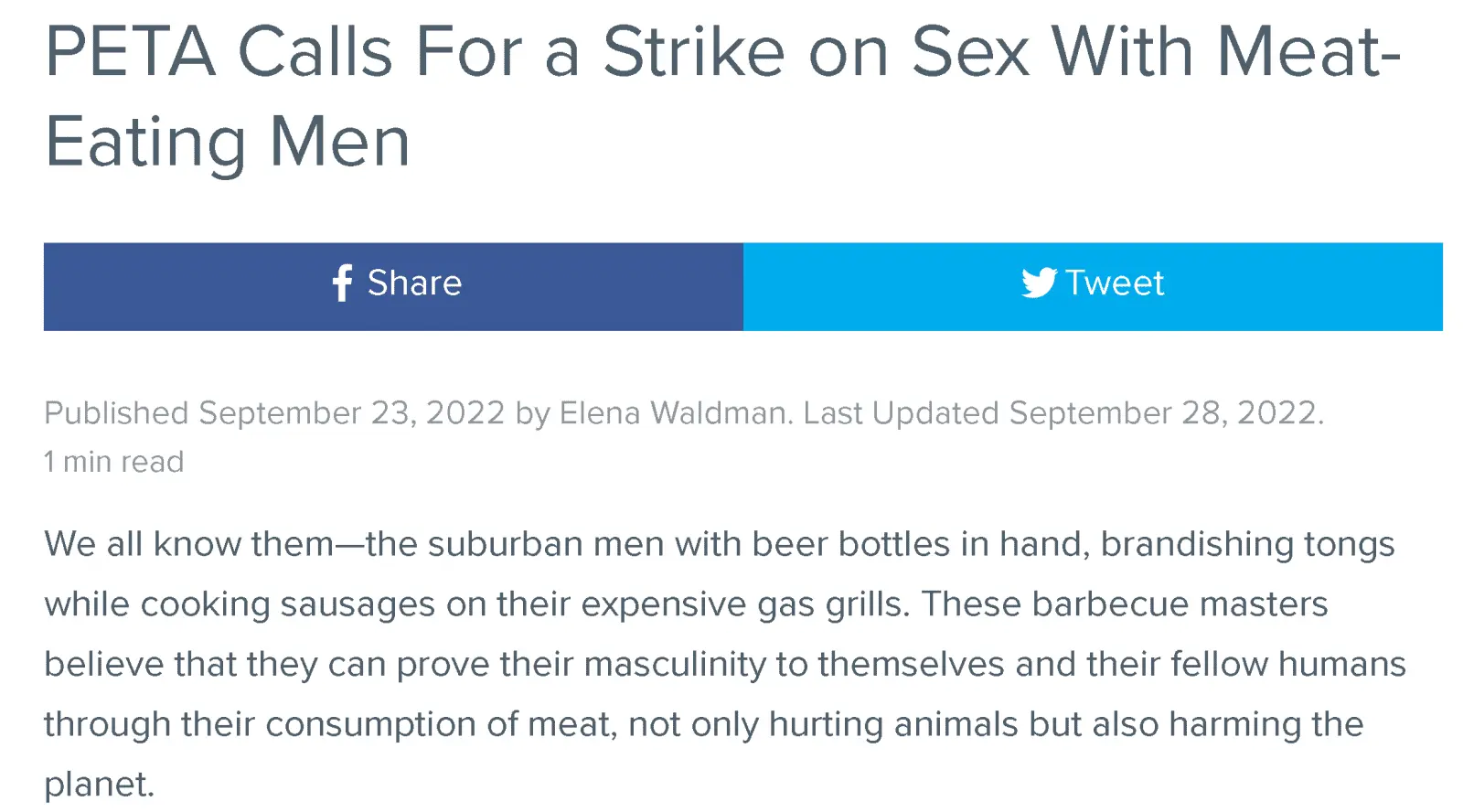Viewport: 1463px width, 812px height.
Task: Click the published date September 23, 2022
Action: point(352,413)
